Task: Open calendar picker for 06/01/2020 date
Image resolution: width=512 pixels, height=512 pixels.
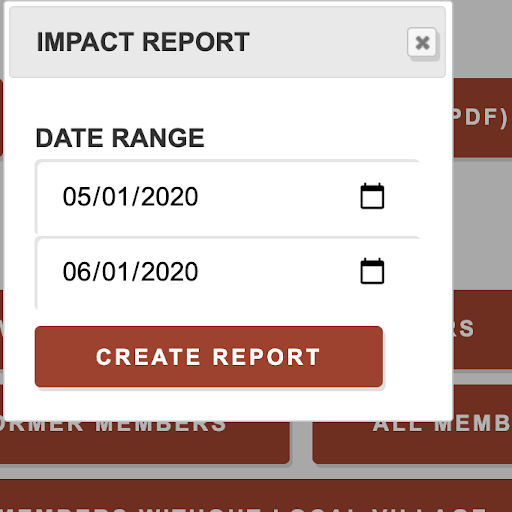Action: (372, 271)
